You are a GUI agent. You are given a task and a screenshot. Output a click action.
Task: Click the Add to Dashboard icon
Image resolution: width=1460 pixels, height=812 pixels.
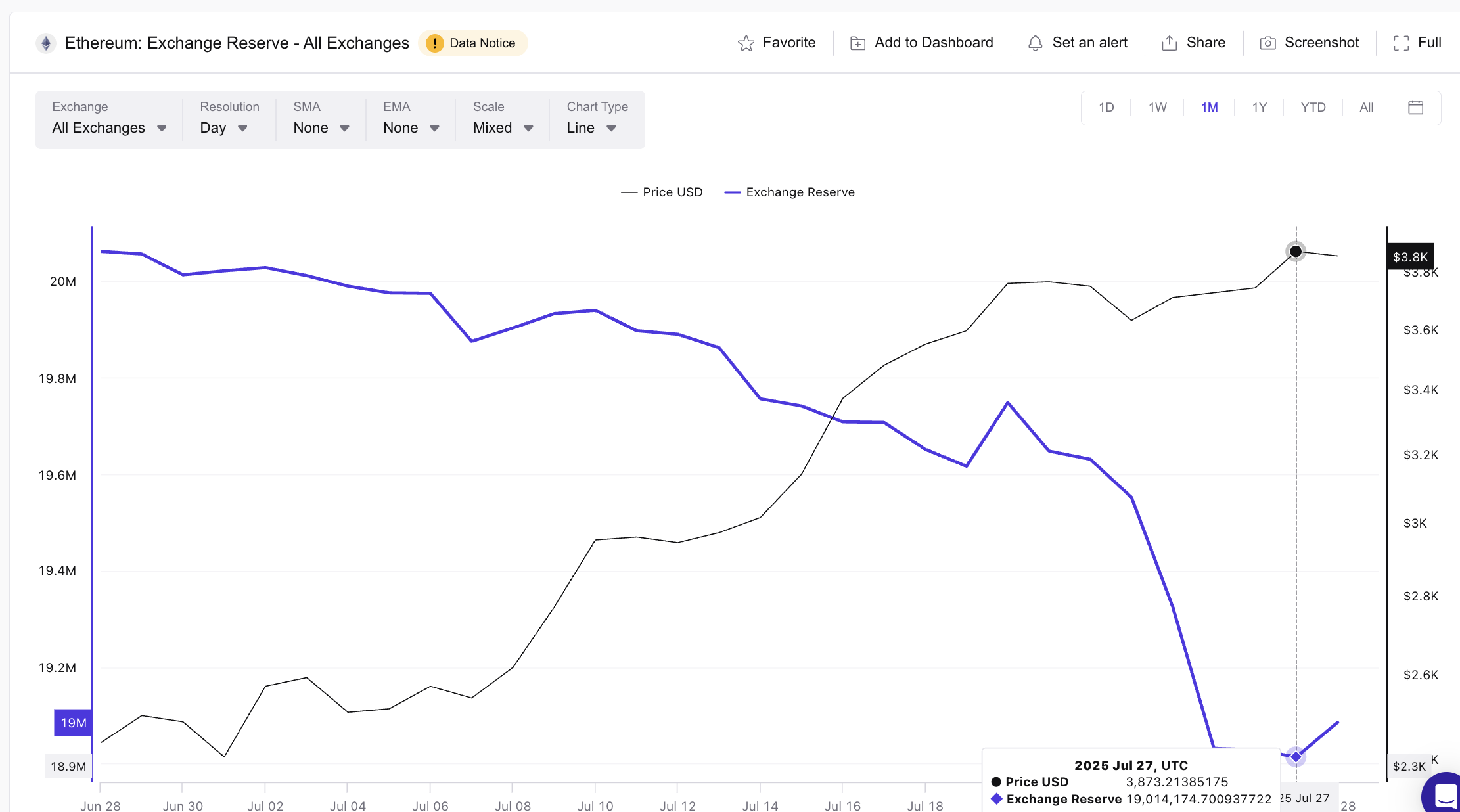click(857, 42)
